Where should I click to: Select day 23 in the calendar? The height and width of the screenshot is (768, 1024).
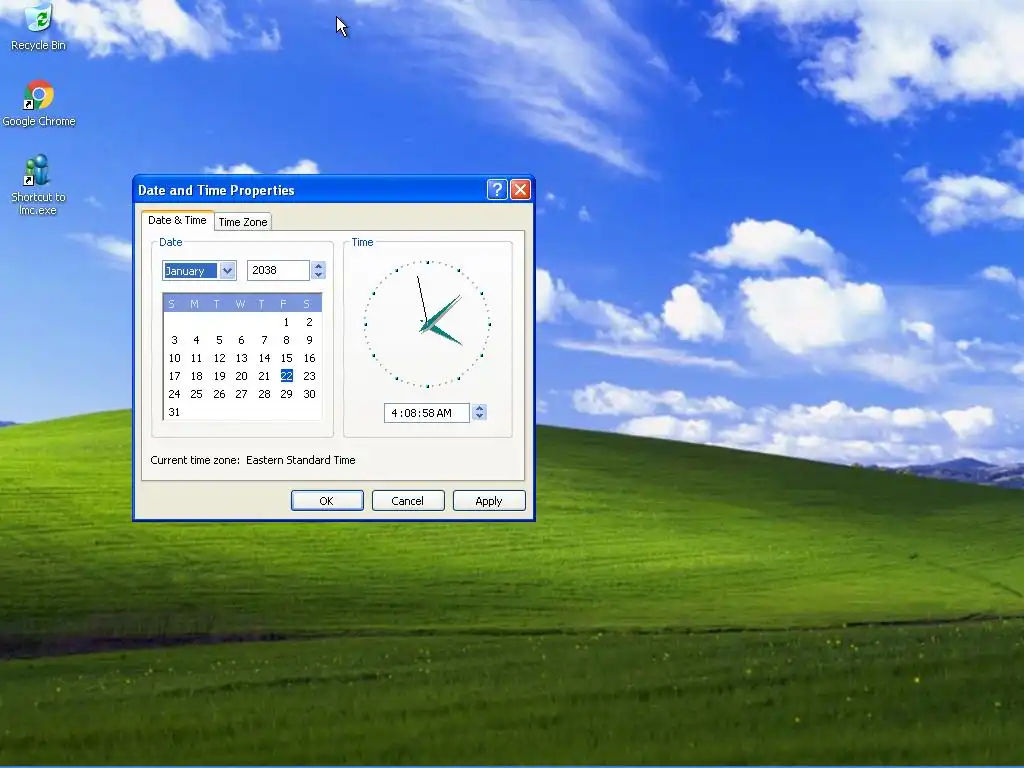310,376
